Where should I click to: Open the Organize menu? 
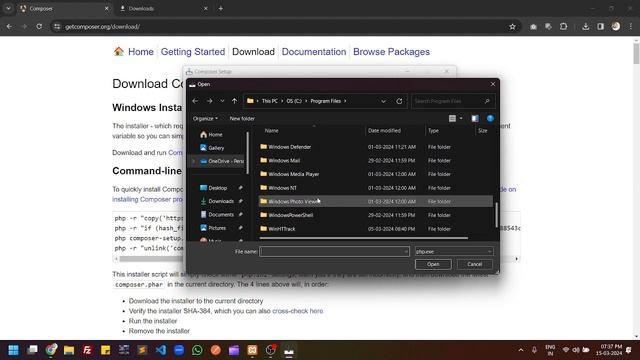pyautogui.click(x=205, y=118)
